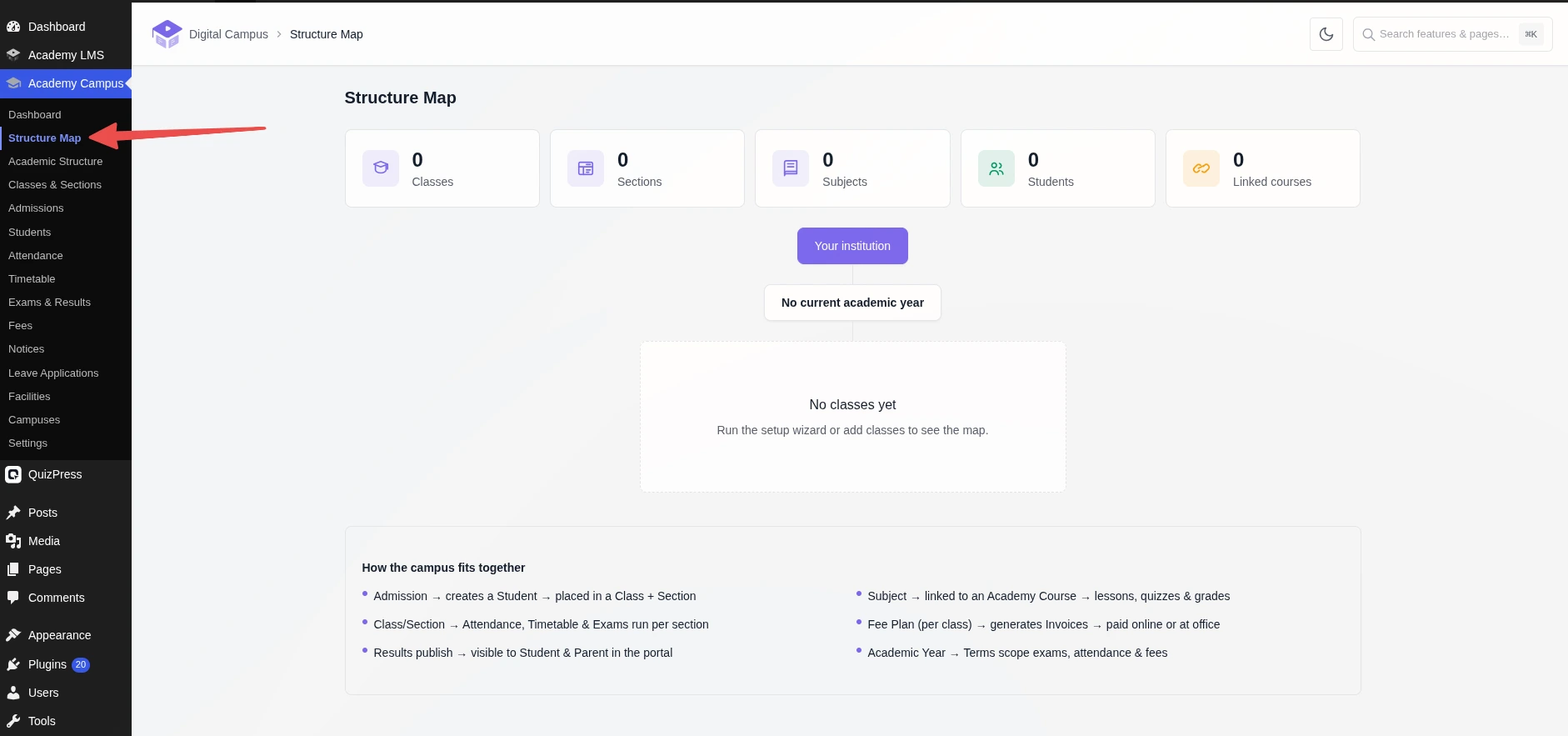
Task: Click the Appearance paintbrush icon
Action: [13, 635]
